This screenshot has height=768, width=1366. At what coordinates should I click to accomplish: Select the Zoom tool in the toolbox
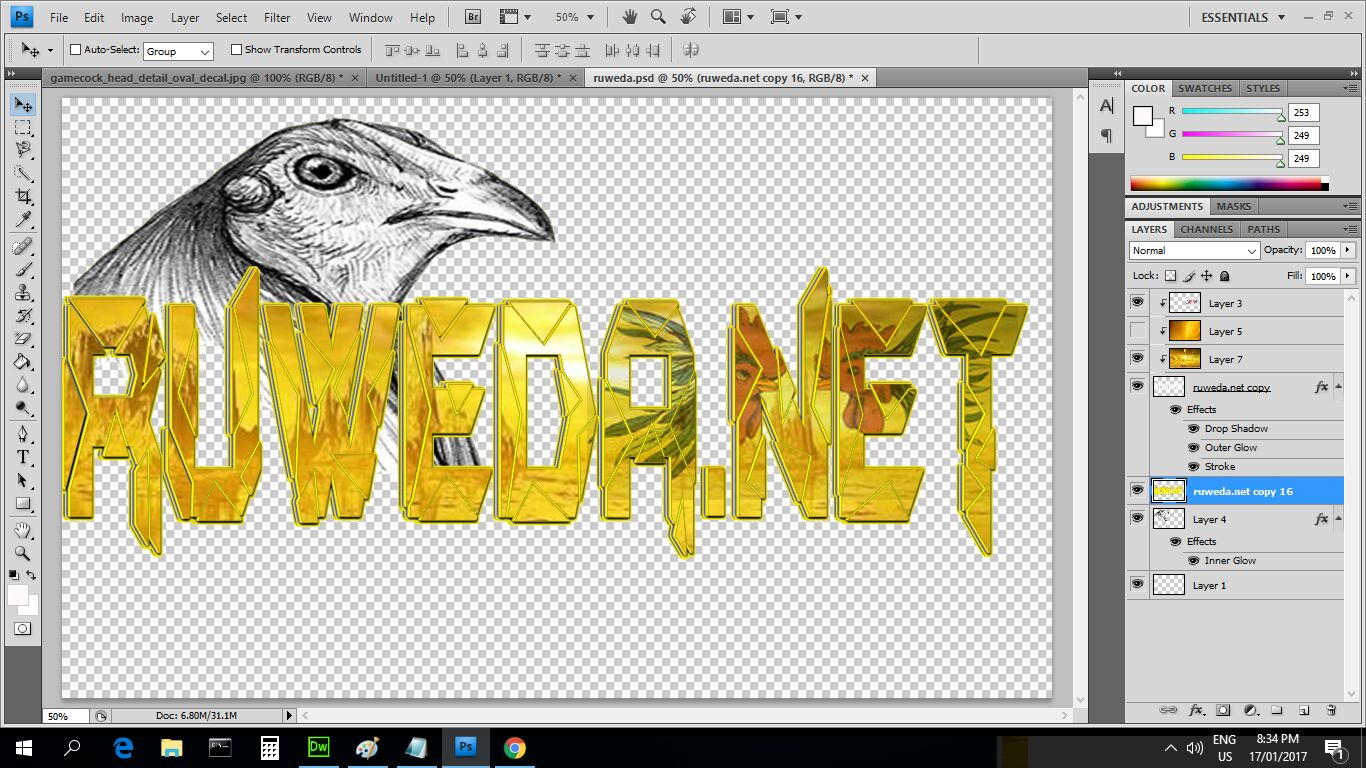click(23, 553)
